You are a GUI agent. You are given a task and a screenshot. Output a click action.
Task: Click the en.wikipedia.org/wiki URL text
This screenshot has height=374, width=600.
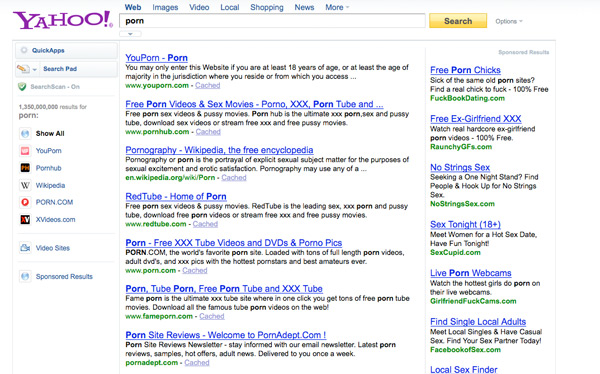170,178
